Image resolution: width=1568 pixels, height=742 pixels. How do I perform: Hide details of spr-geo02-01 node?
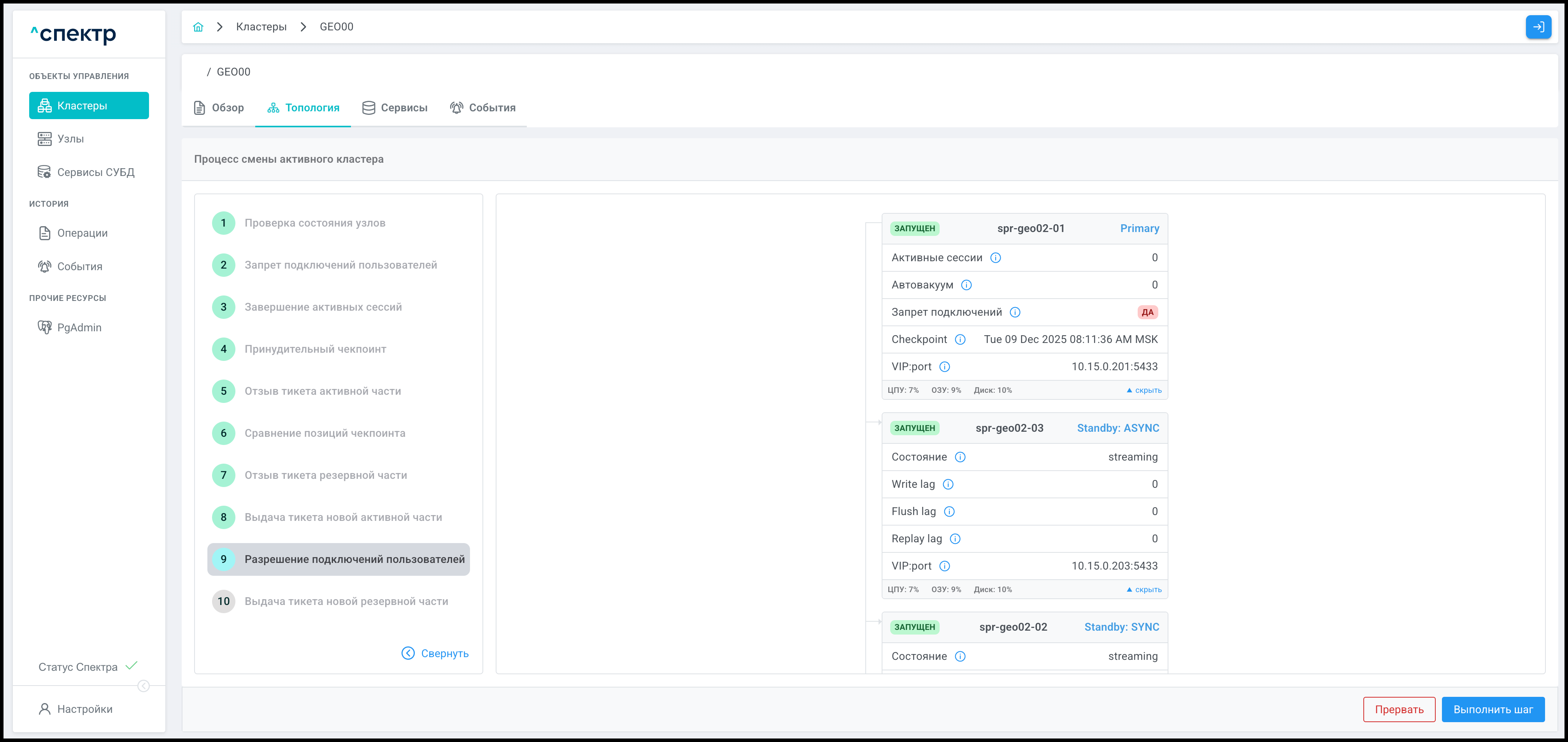pos(1144,390)
